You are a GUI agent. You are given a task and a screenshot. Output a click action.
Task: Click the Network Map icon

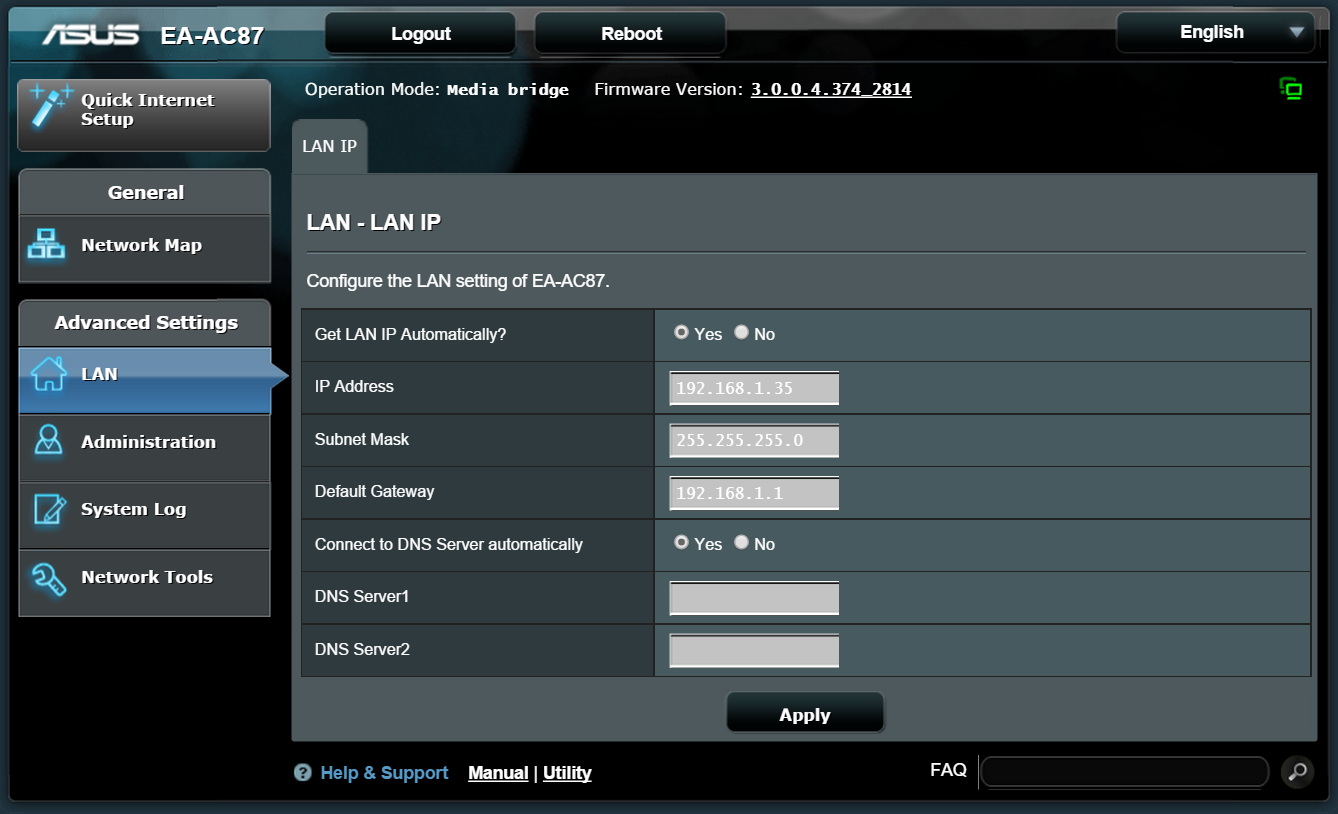(x=47, y=245)
